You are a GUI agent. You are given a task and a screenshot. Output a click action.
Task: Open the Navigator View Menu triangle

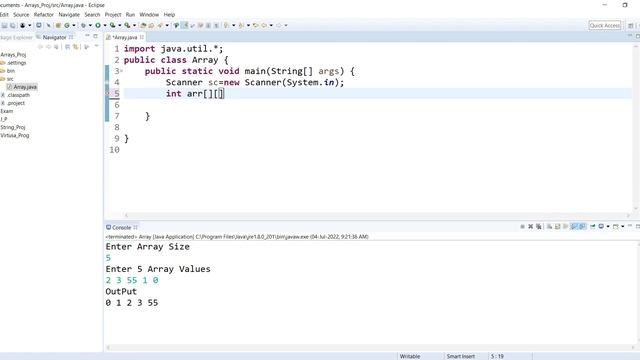coord(96,46)
